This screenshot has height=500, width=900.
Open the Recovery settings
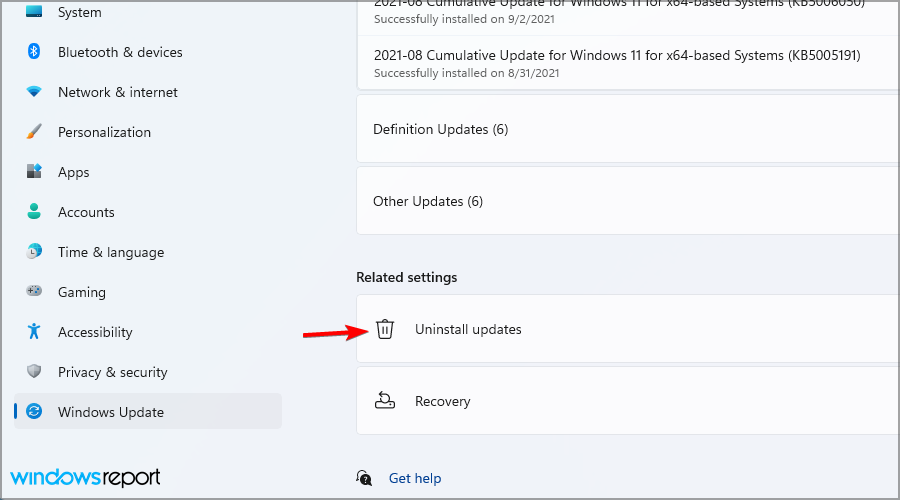point(442,401)
